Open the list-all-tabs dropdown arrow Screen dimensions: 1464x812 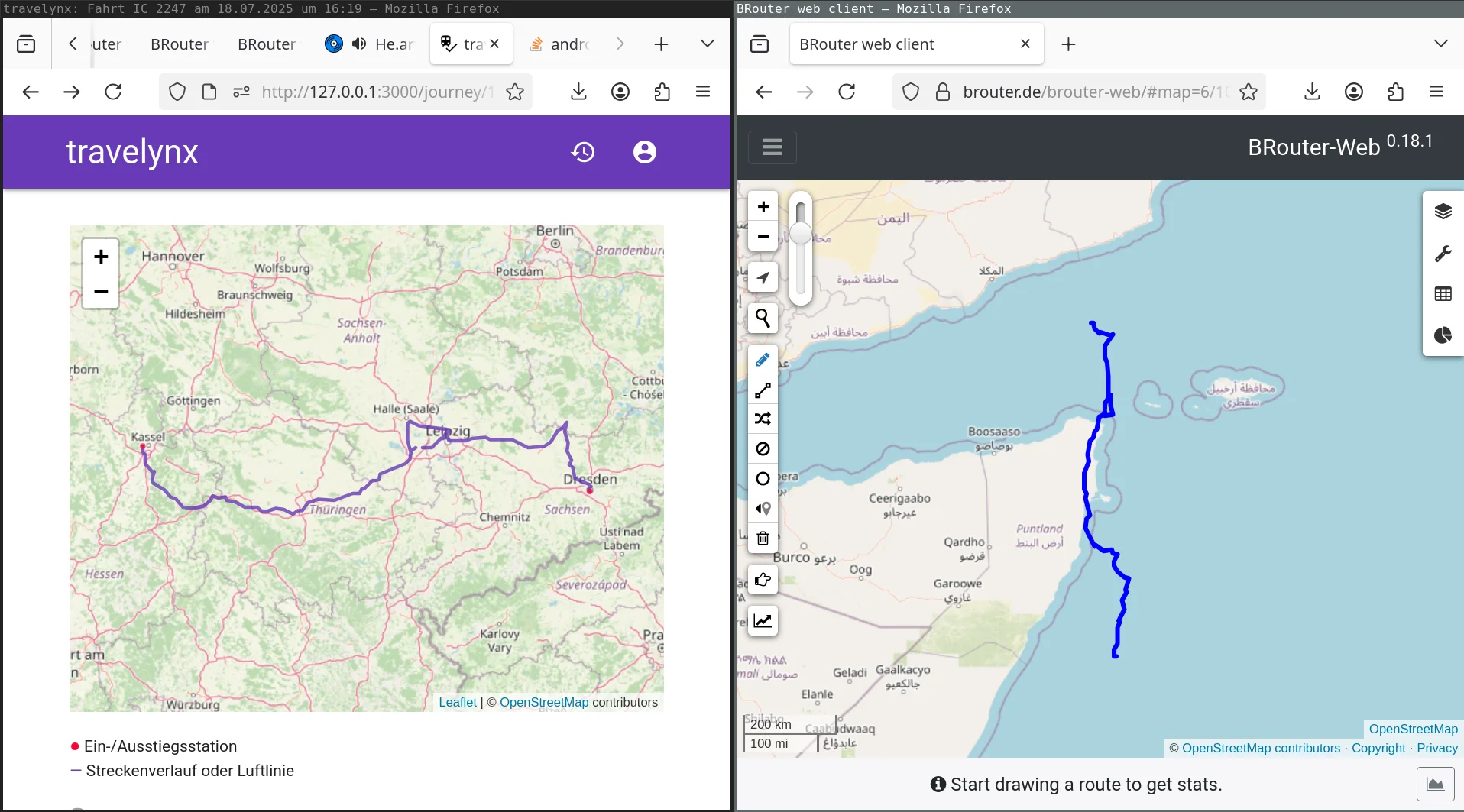click(708, 44)
